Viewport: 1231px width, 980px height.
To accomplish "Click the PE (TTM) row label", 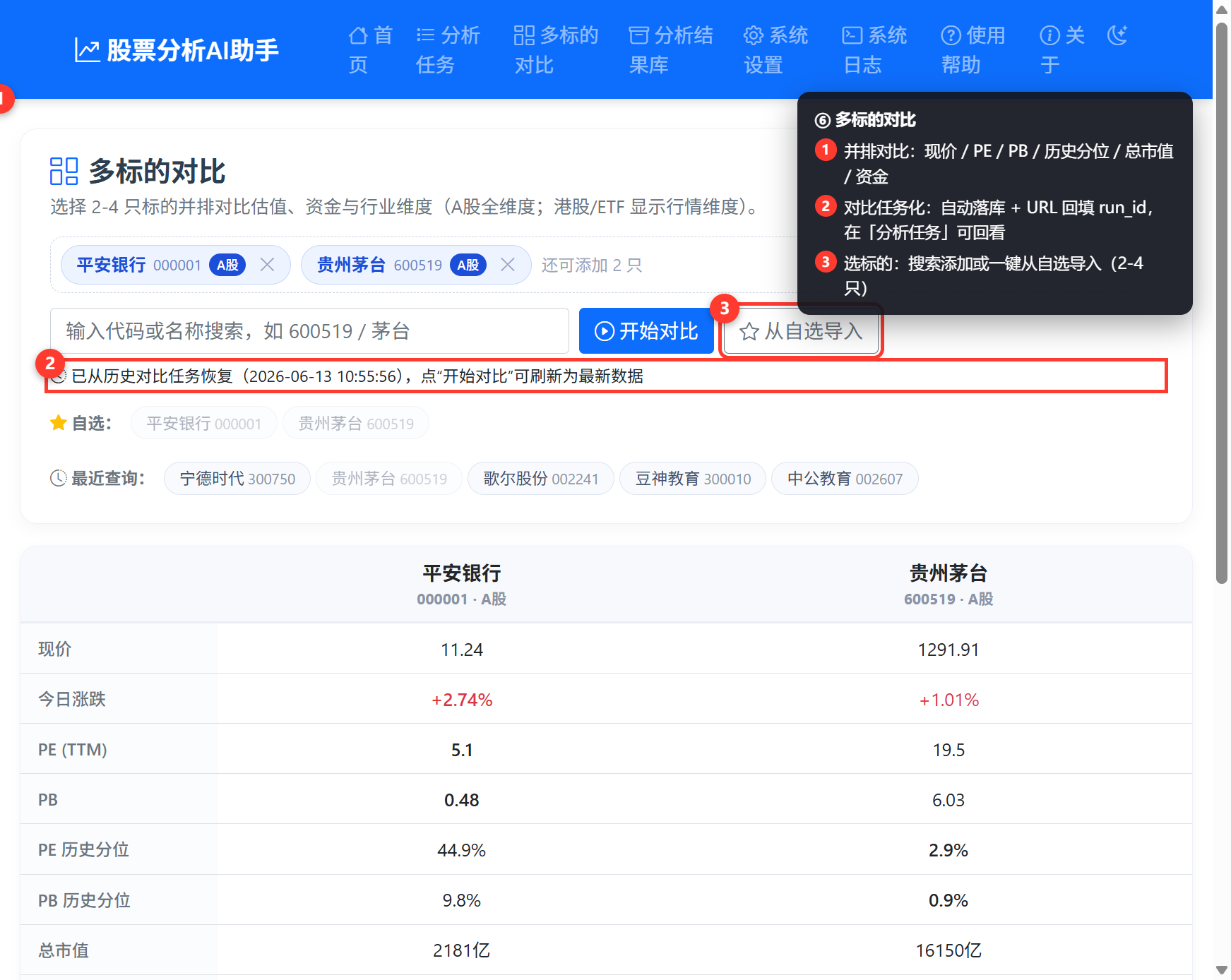I will point(73,750).
